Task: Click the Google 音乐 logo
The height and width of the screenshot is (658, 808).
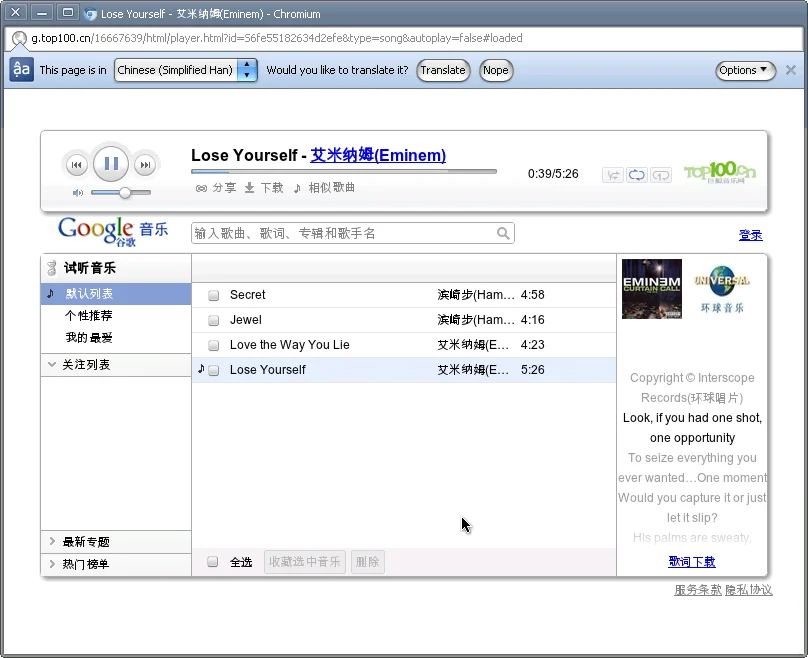Action: pyautogui.click(x=113, y=231)
